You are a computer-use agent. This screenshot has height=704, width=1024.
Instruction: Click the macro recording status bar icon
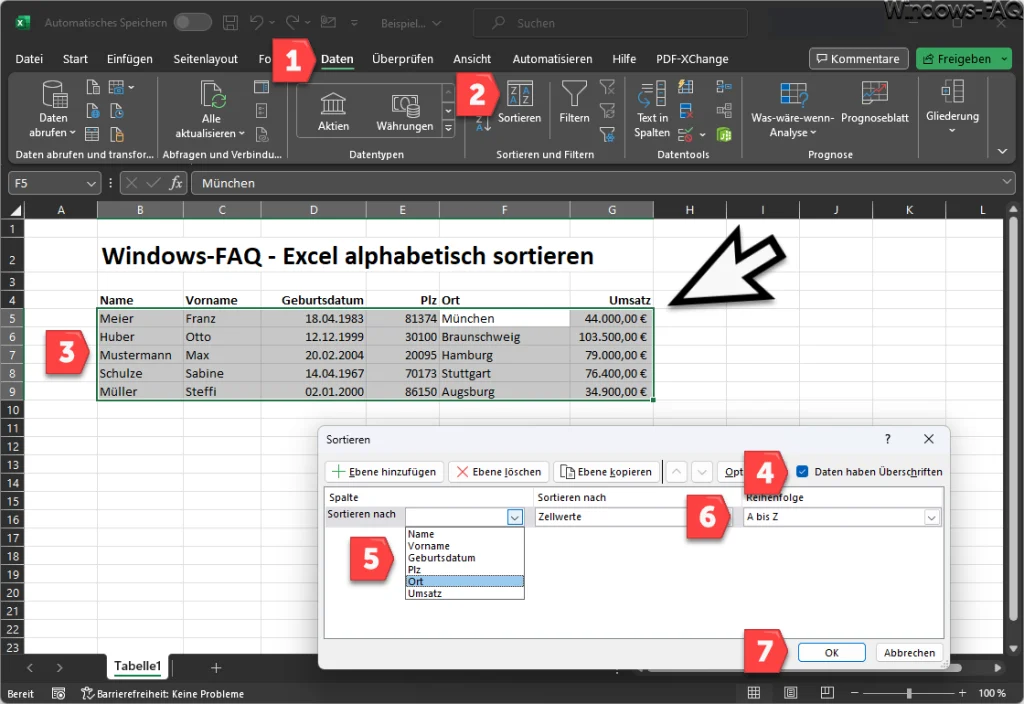pyautogui.click(x=58, y=694)
